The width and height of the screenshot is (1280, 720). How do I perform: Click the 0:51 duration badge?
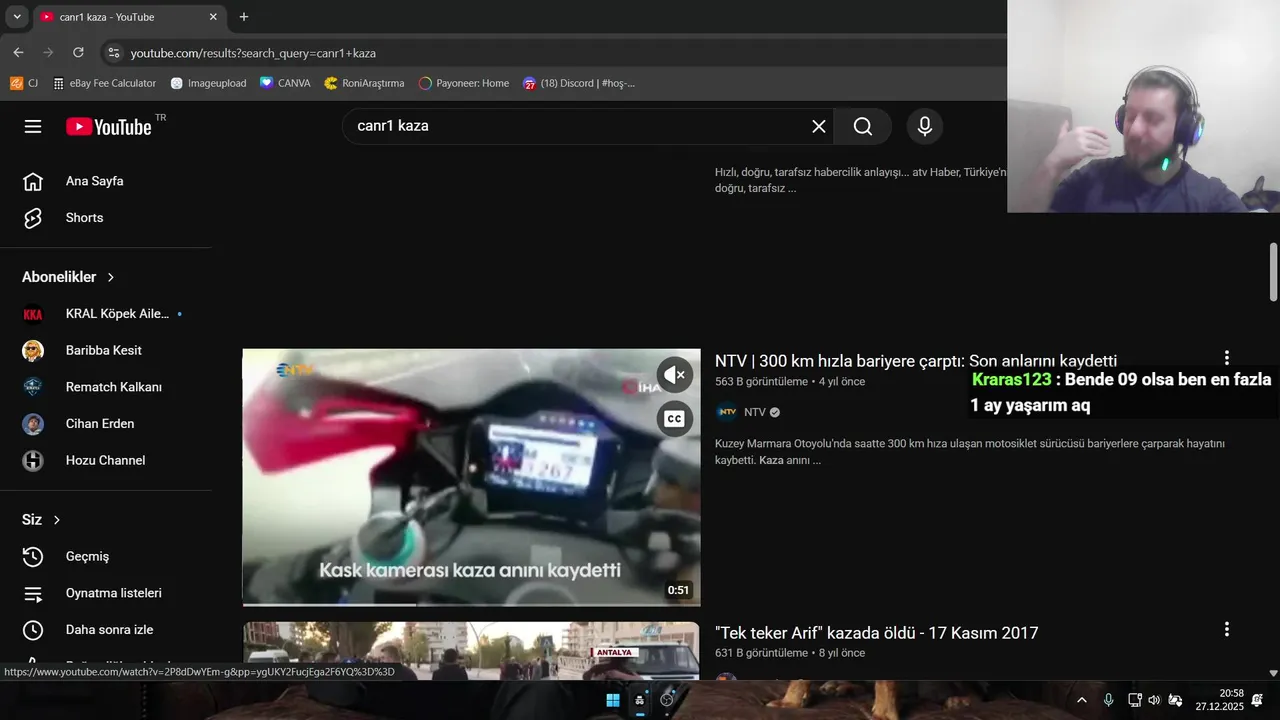(678, 590)
